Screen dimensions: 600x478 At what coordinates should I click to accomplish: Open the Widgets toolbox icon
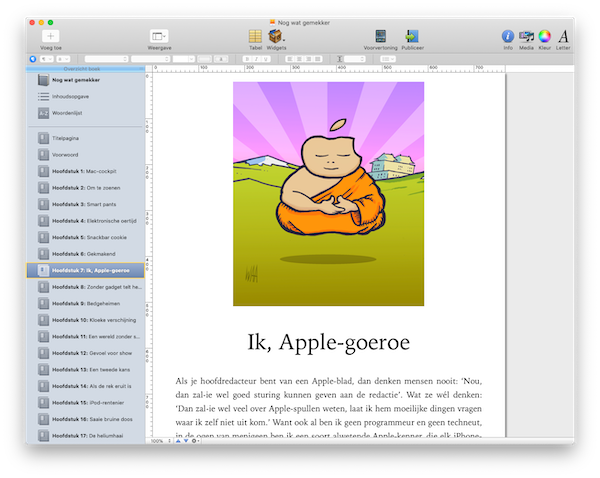click(x=276, y=36)
